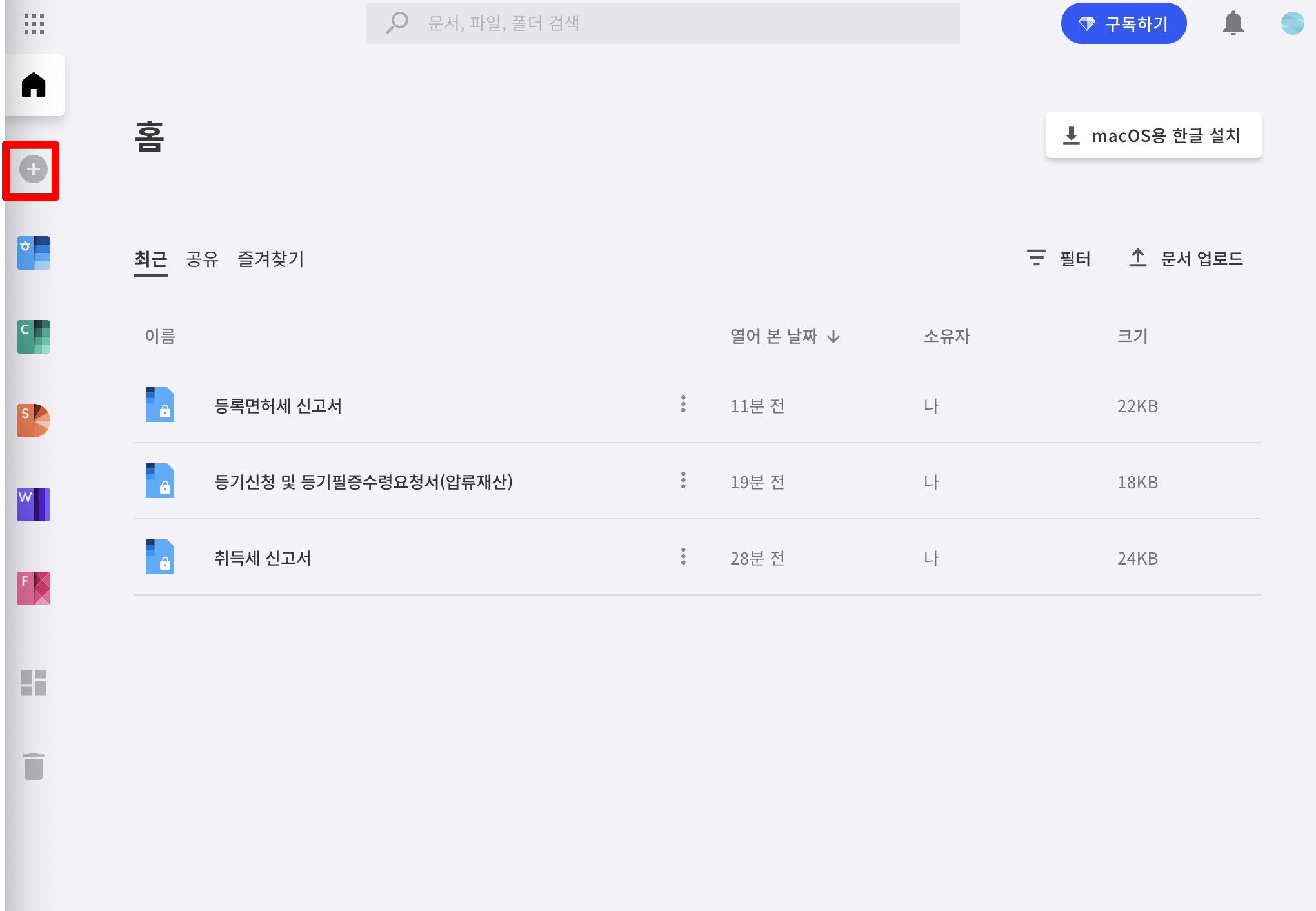The width and height of the screenshot is (1316, 911).
Task: Open the green Cell spreadsheet icon
Action: click(x=34, y=337)
